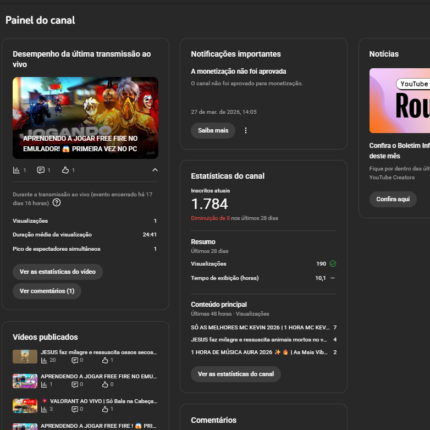Click likes icon of VALORANT AO VIVO video
Screen dimensions: 430x430
105,409
